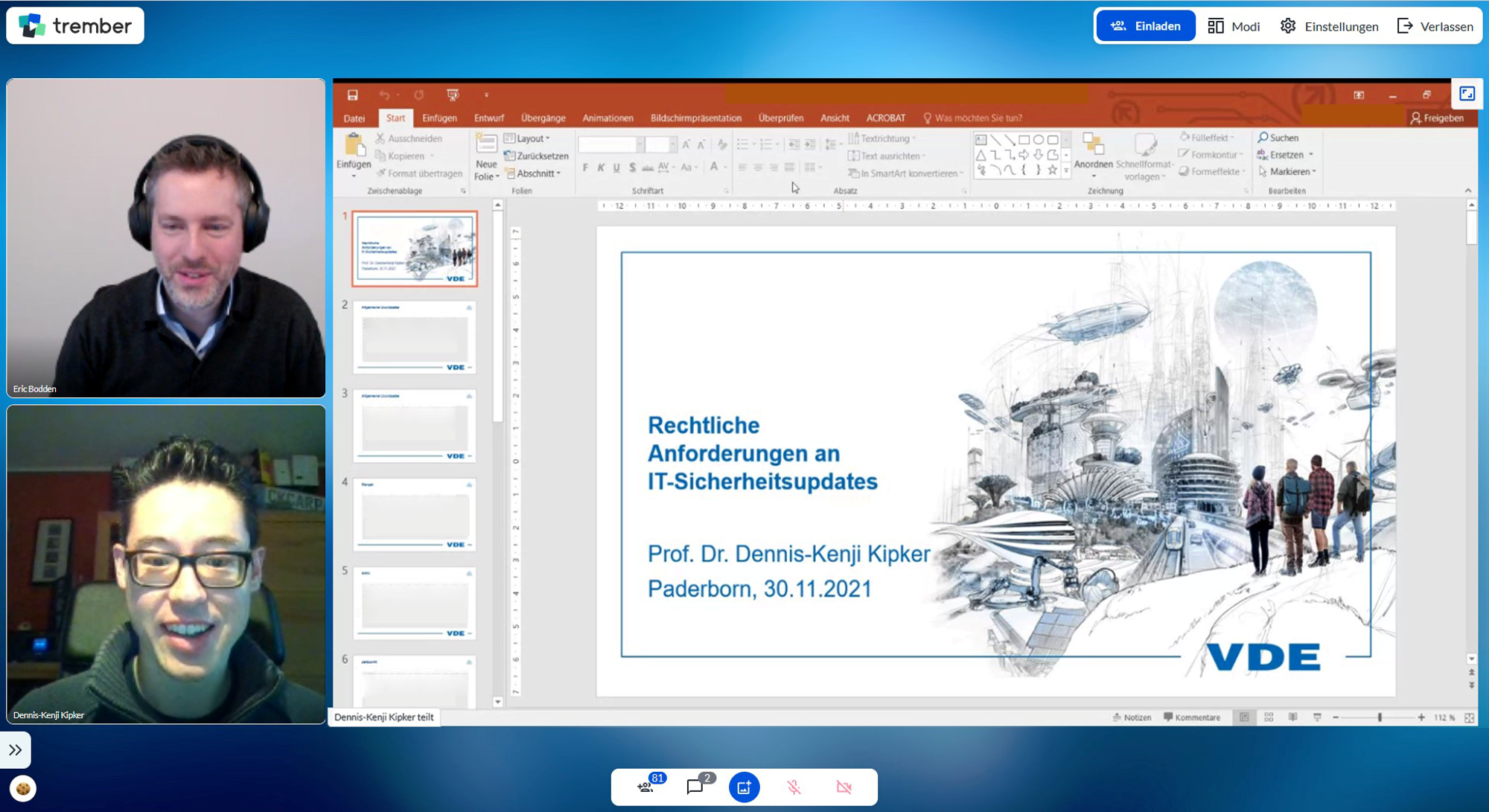Image resolution: width=1489 pixels, height=812 pixels.
Task: Open the Ansicht ribbon tab
Action: pos(835,118)
